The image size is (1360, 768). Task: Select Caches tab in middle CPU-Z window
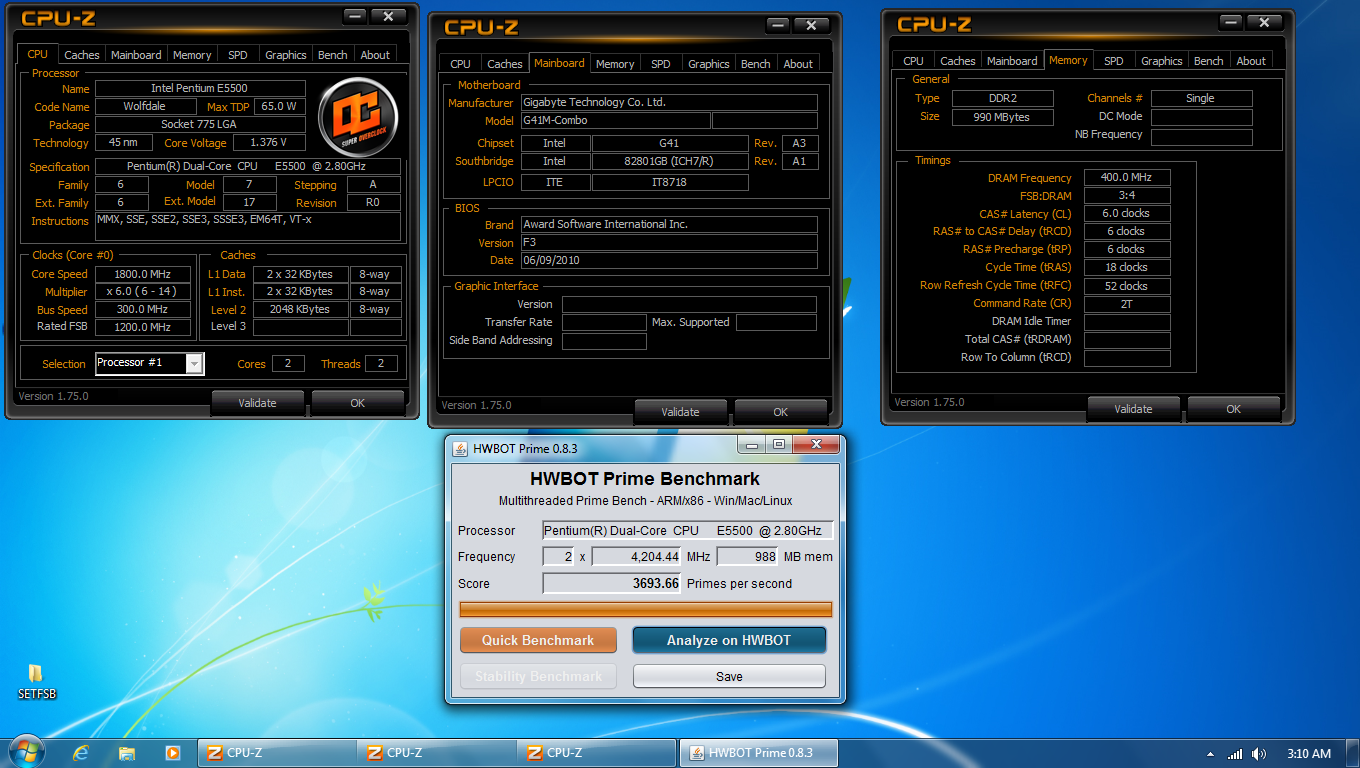coord(505,64)
